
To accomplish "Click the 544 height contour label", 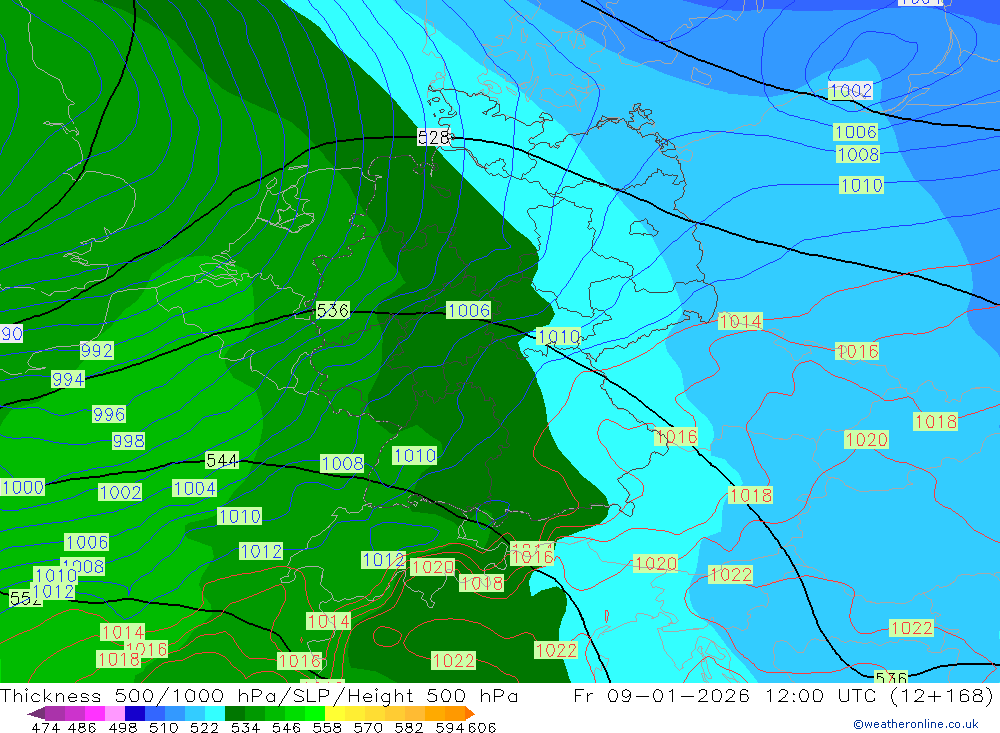I will (222, 460).
